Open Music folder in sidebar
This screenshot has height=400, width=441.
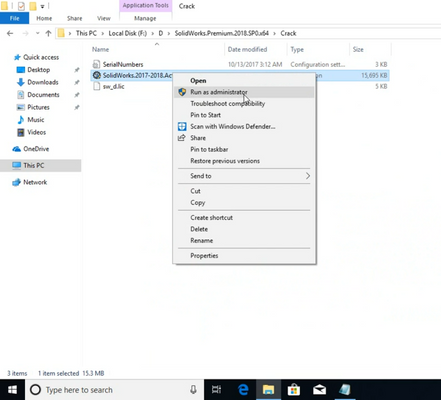[x=36, y=120]
